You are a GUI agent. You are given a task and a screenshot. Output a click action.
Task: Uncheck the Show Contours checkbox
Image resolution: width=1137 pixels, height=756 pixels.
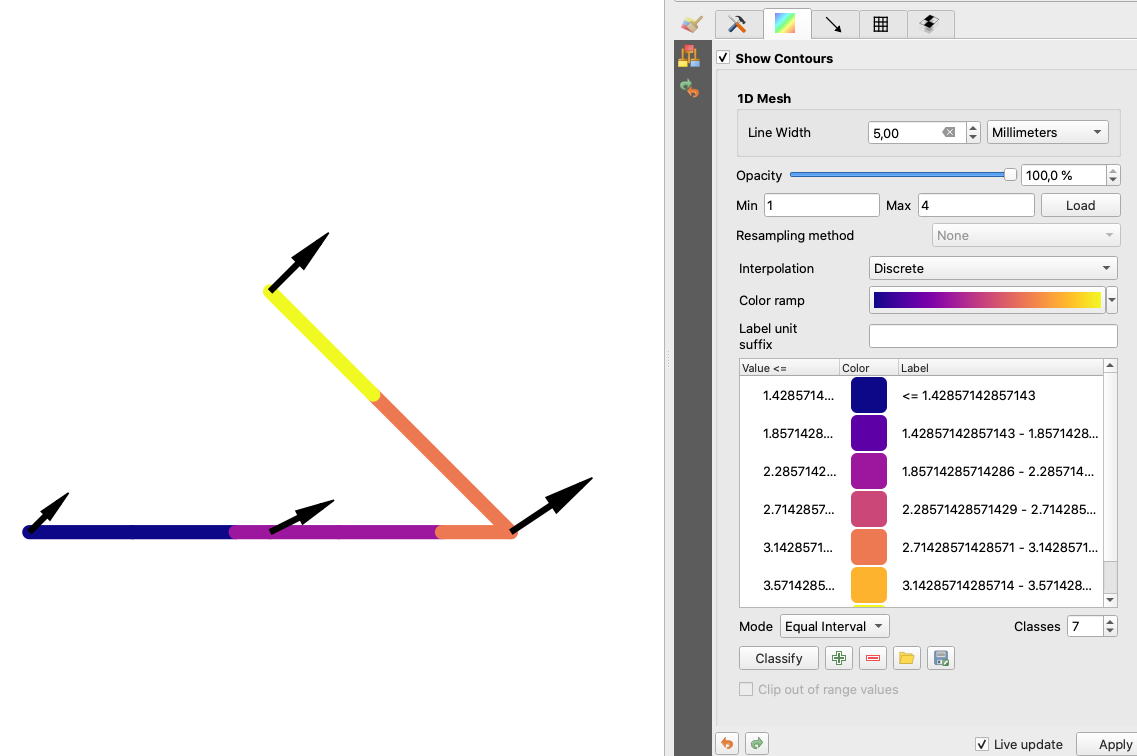click(x=723, y=58)
